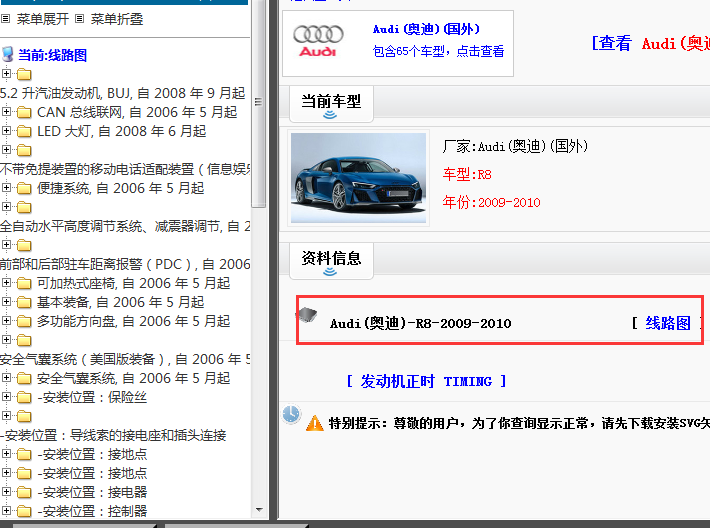710x528 pixels.
Task: Expand the -安装位置：控制器 node
Action: click(x=6, y=511)
